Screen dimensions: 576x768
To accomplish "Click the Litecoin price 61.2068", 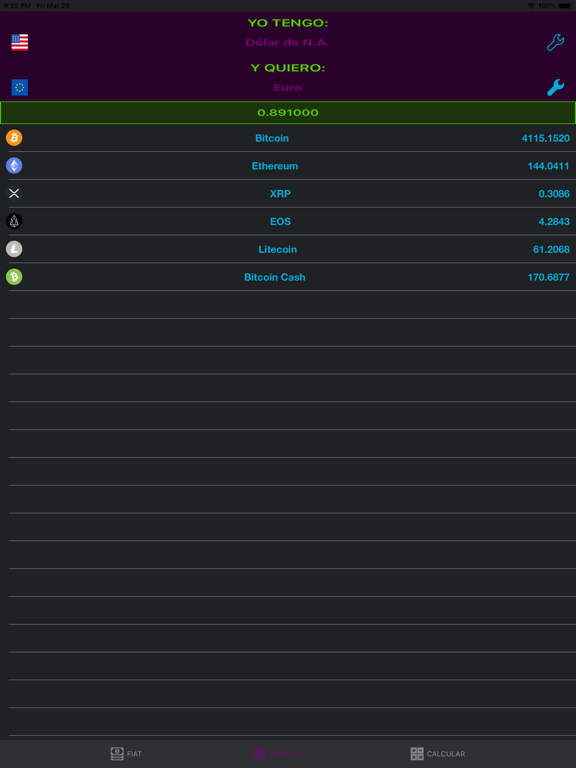I will click(551, 249).
